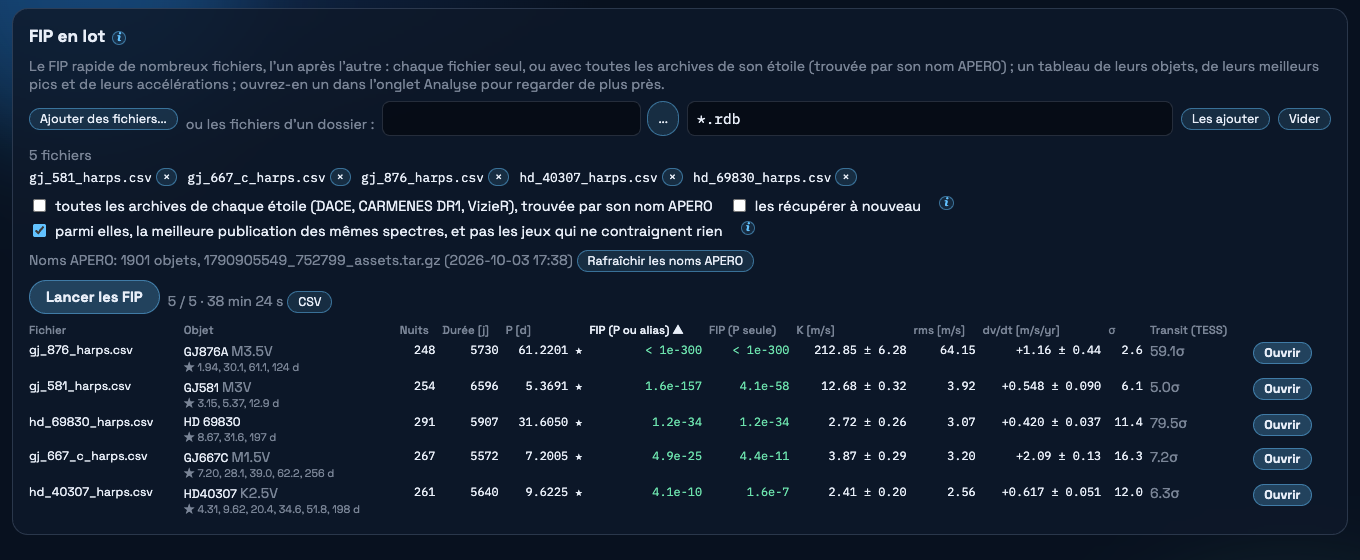Open the gj_876_harps.csv row with Ouvrir
The width and height of the screenshot is (1360, 560).
[1282, 353]
